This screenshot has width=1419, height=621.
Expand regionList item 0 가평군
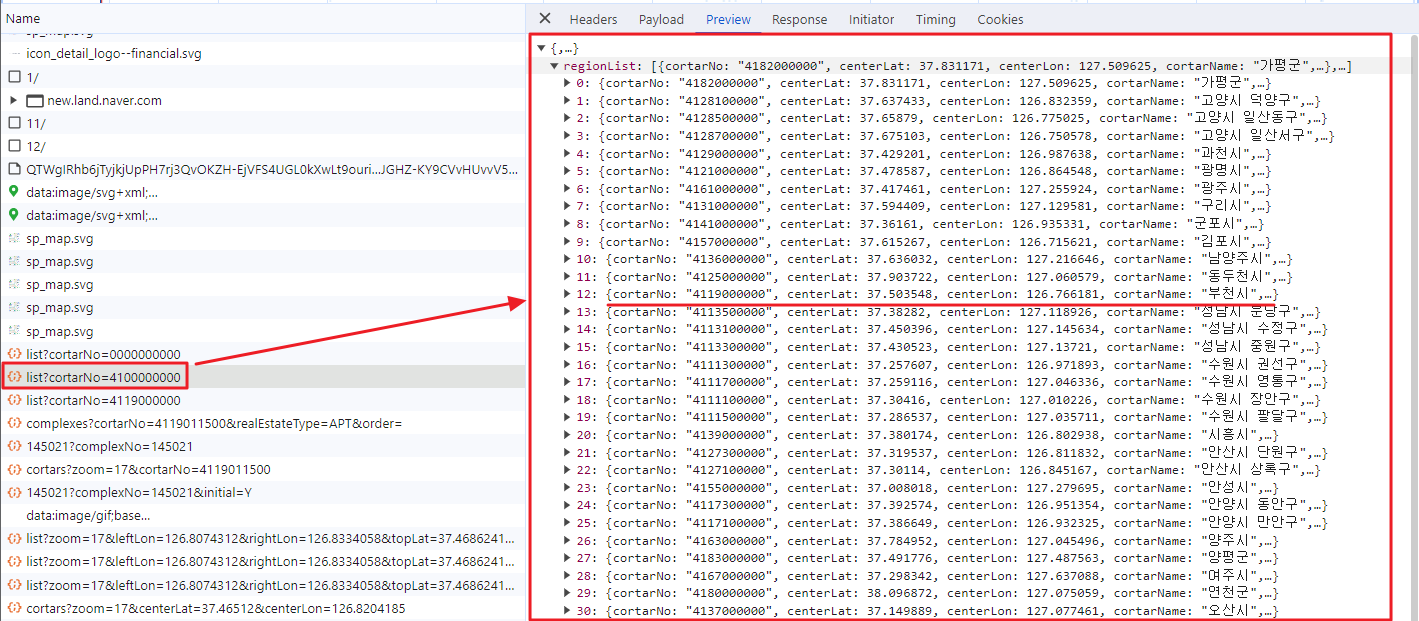click(568, 83)
